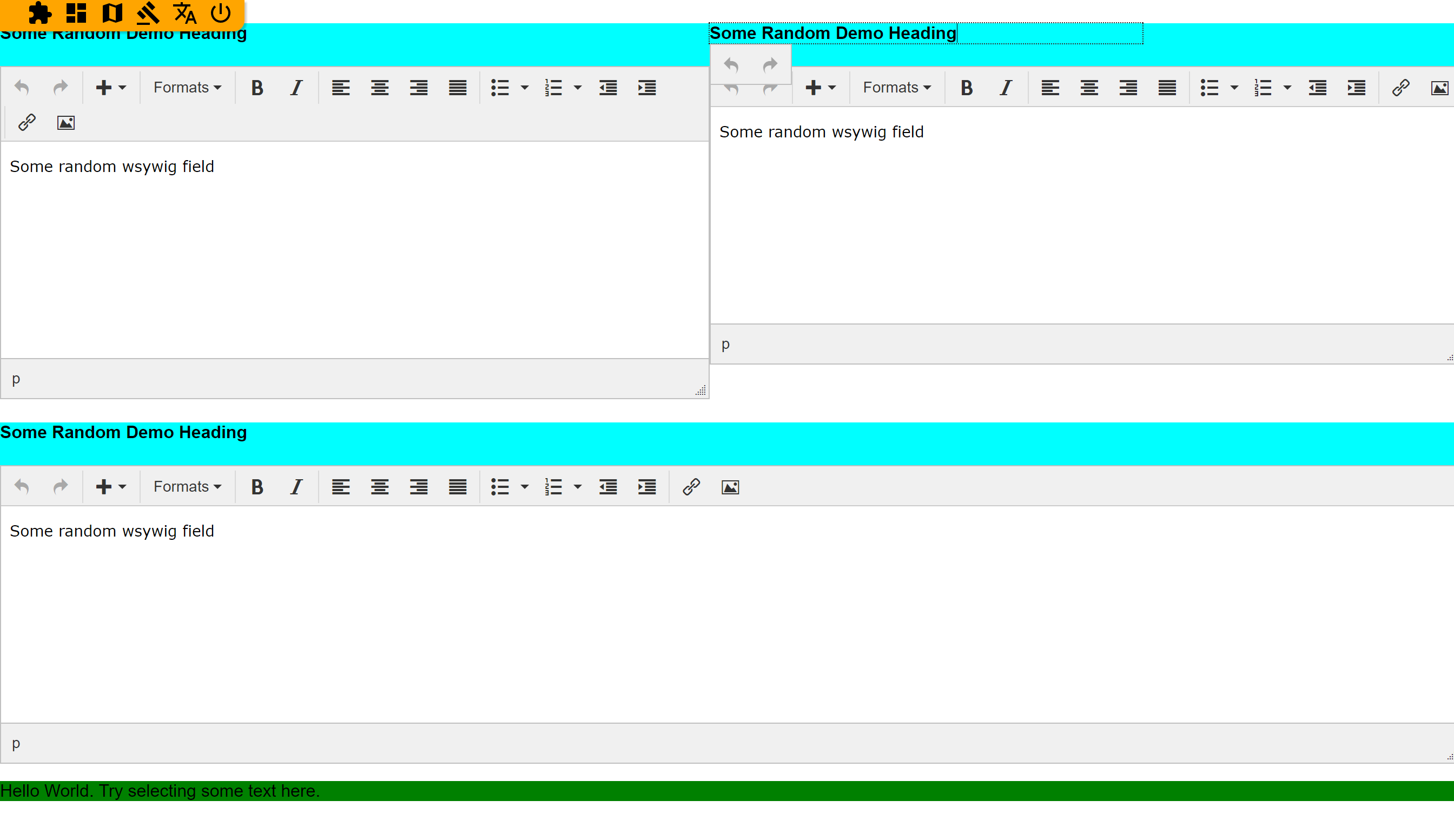
Task: Click the translate icon in orange toolbar
Action: point(184,12)
